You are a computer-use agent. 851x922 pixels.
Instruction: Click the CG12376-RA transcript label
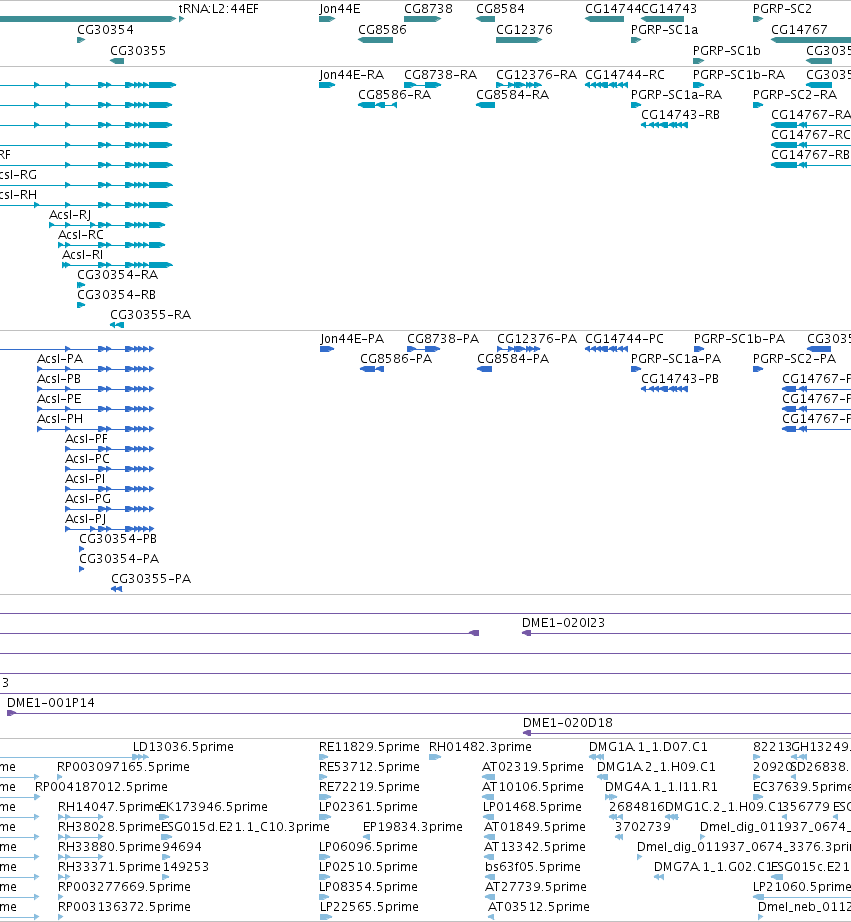coord(536,75)
